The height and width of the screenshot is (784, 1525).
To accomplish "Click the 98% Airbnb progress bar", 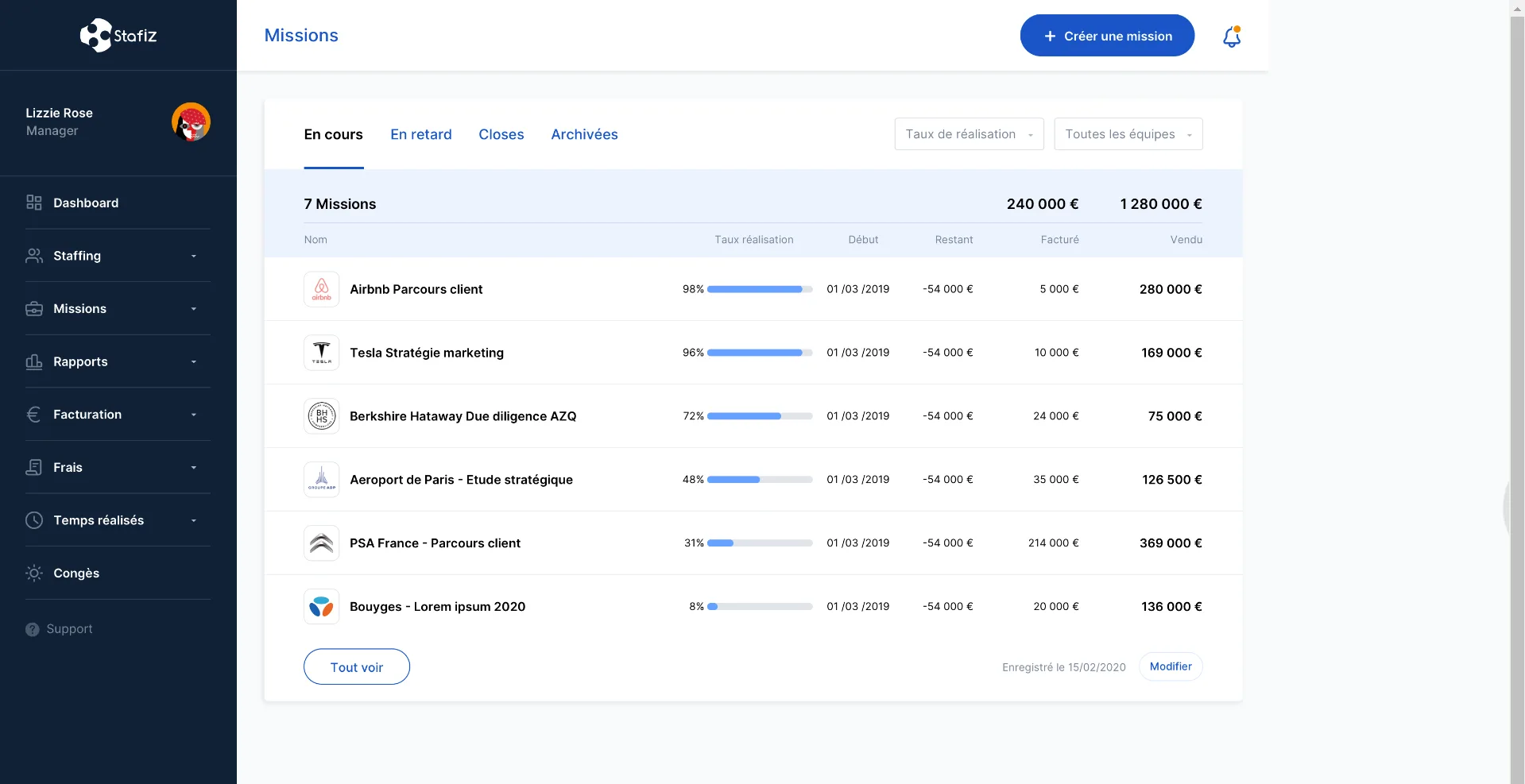I will tap(760, 289).
